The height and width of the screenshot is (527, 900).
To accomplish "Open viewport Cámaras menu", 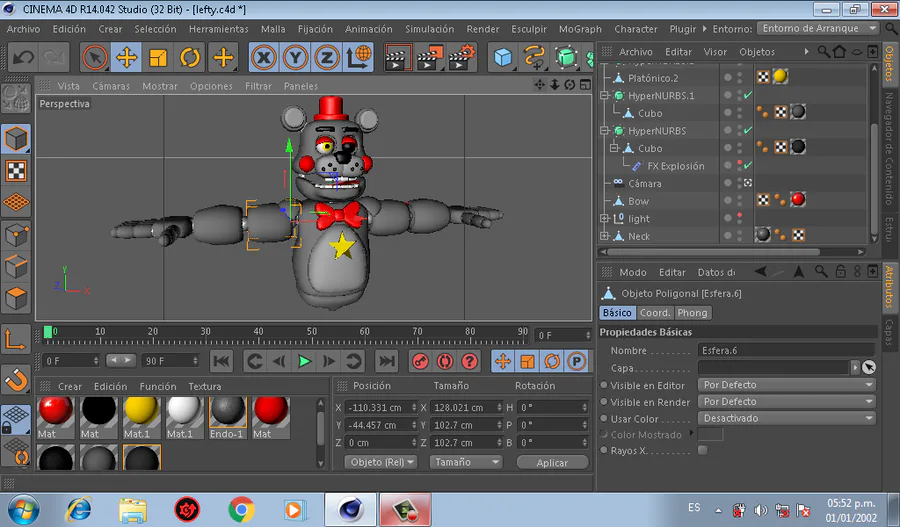I will tap(111, 86).
